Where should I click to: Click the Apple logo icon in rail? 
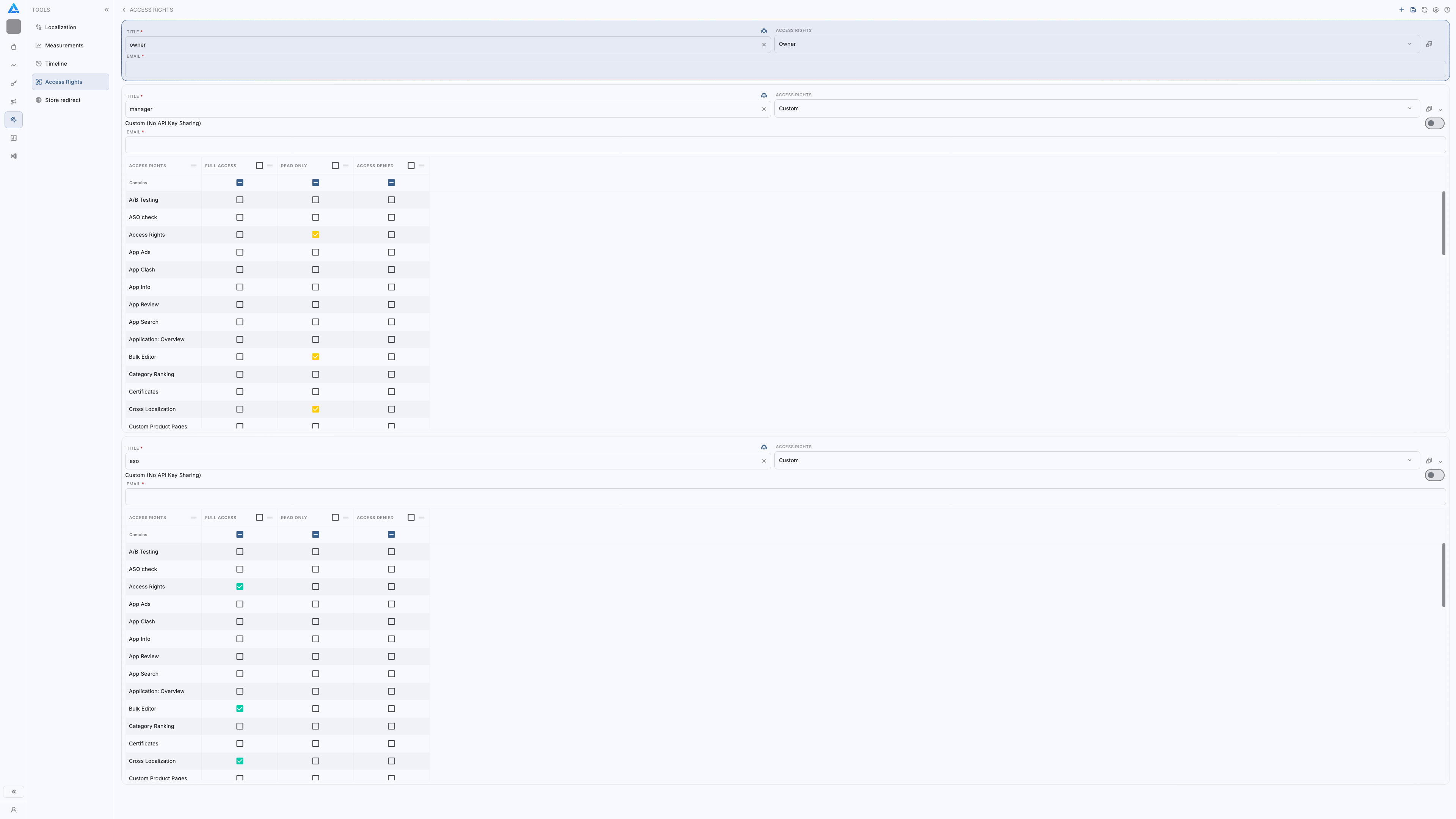(x=14, y=47)
